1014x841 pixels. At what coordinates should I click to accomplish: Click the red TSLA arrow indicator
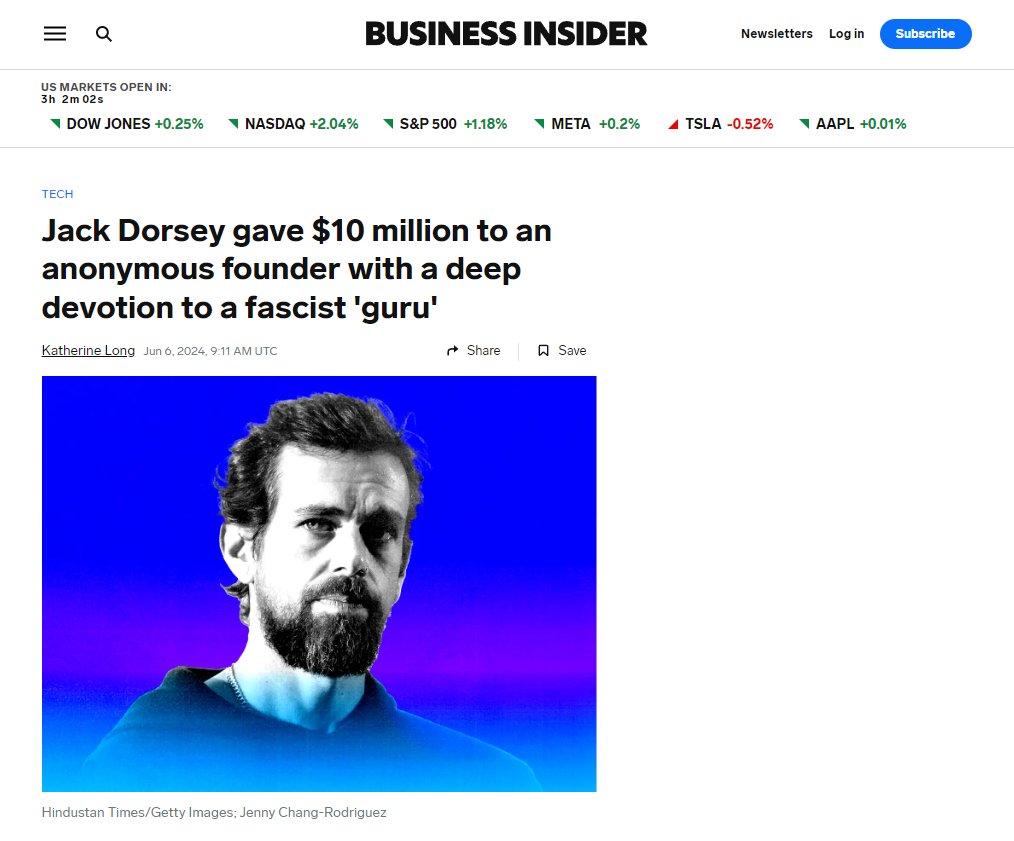point(673,125)
